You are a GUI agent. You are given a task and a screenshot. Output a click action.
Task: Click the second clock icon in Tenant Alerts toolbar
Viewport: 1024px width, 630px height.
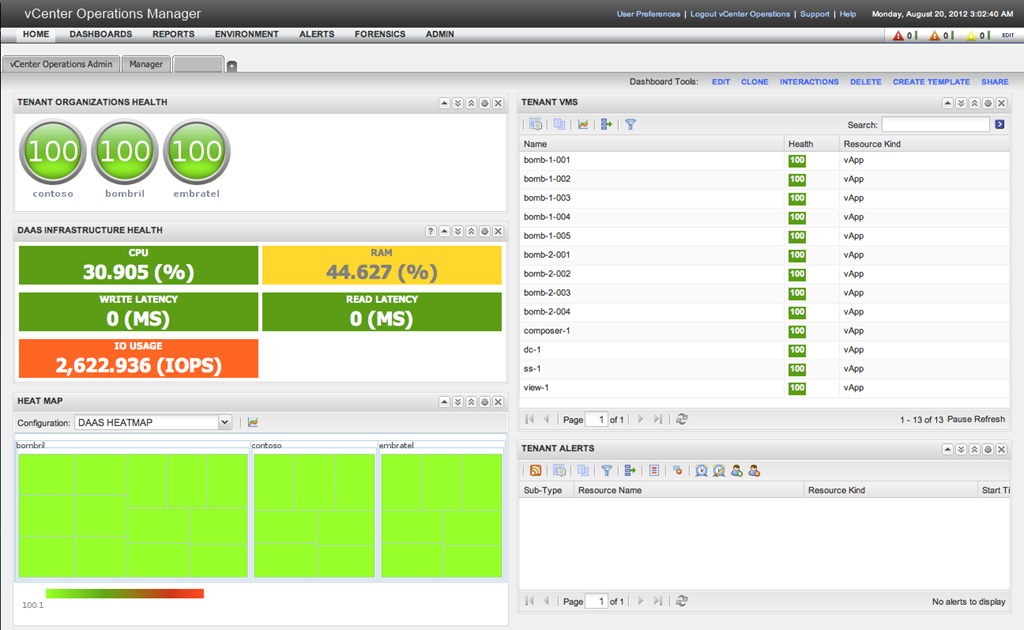coord(719,471)
